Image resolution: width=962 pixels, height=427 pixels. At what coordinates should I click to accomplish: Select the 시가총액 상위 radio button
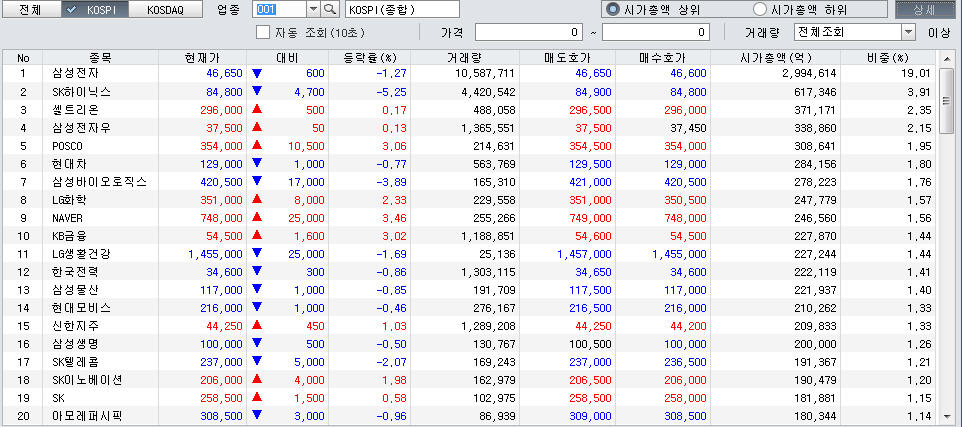coord(612,9)
